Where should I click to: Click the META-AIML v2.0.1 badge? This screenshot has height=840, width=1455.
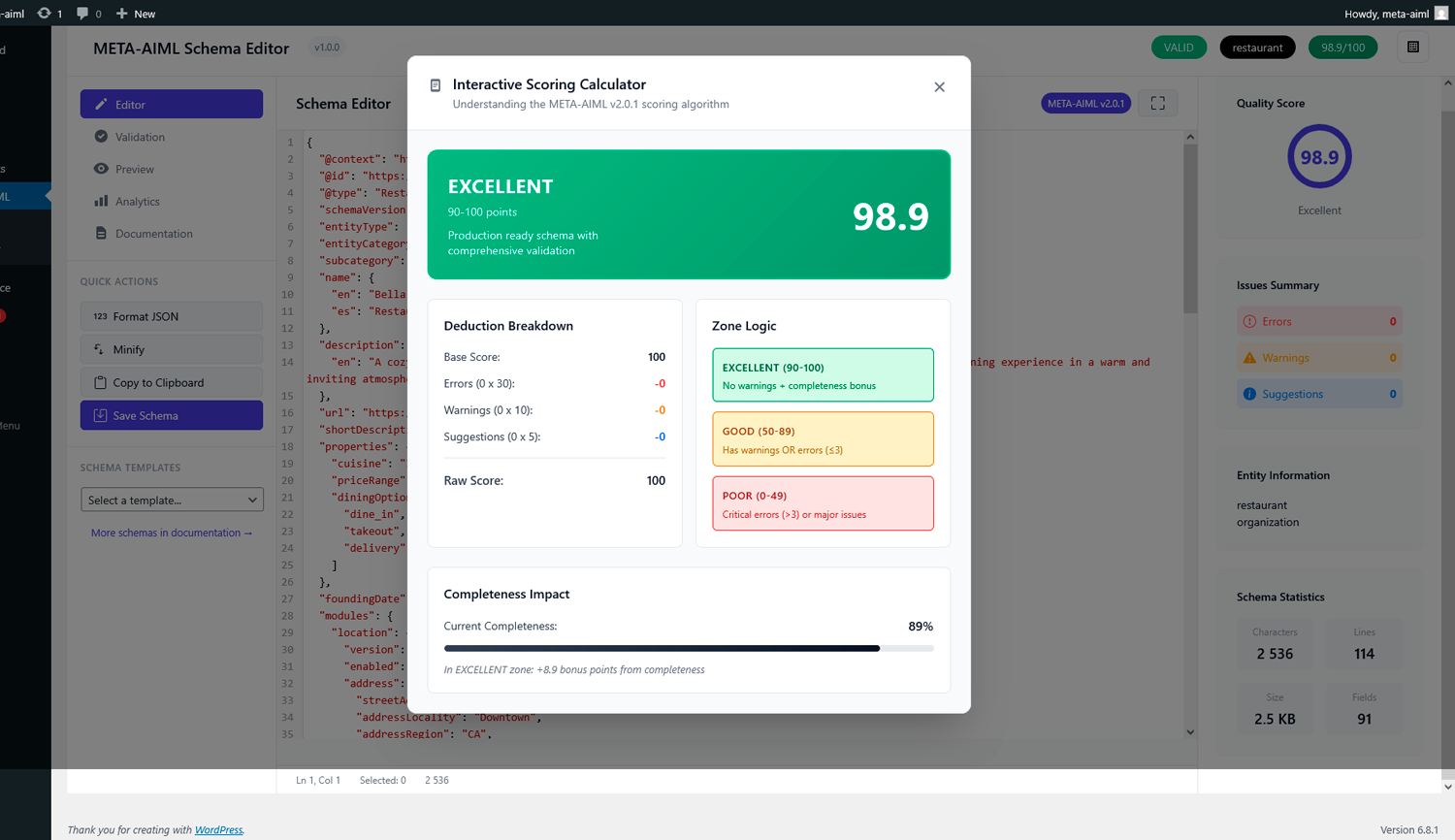(x=1085, y=104)
